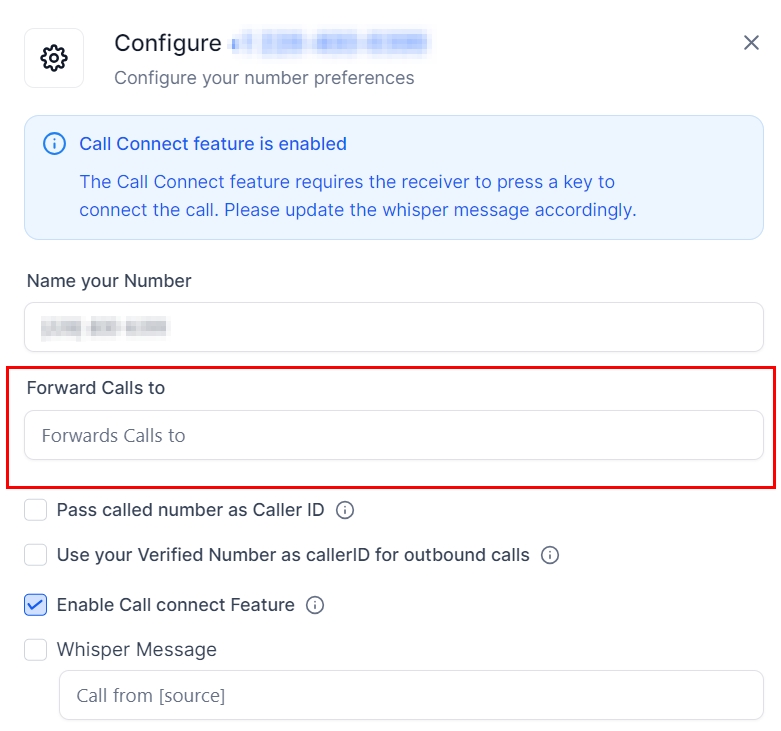Close the Configure number dialog

click(751, 43)
